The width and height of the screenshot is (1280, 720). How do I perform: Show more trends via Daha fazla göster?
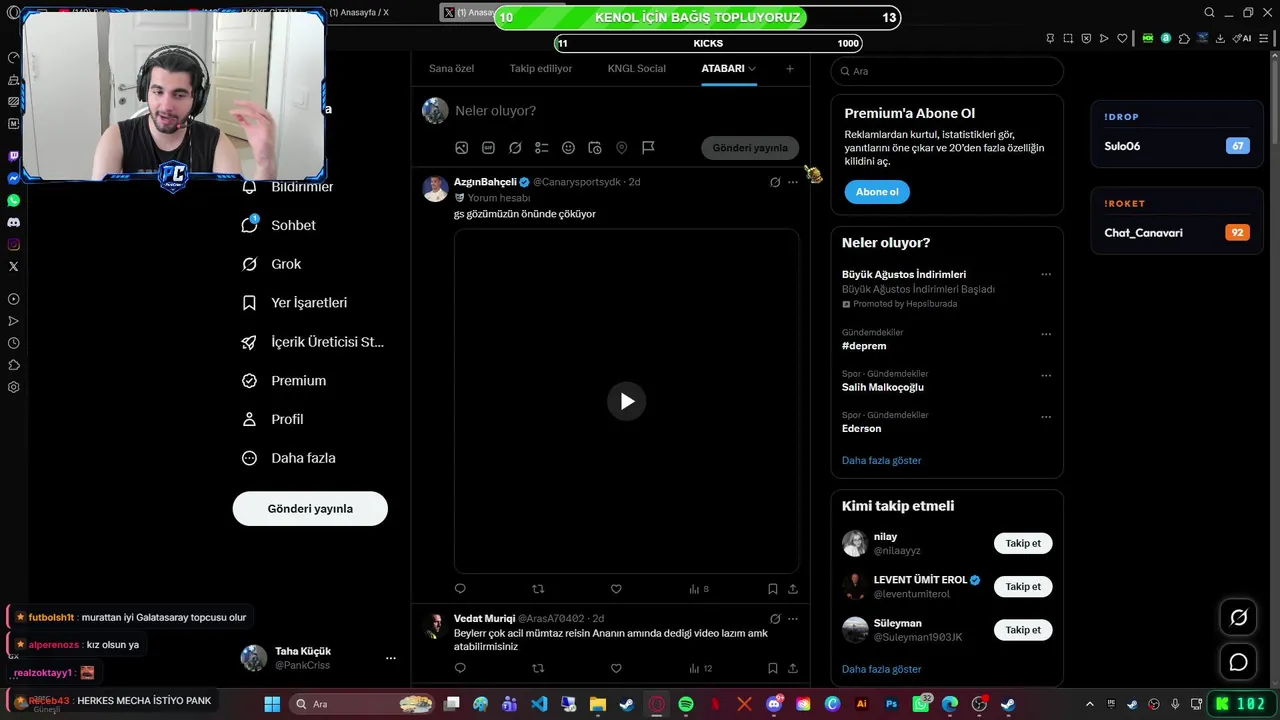click(881, 461)
